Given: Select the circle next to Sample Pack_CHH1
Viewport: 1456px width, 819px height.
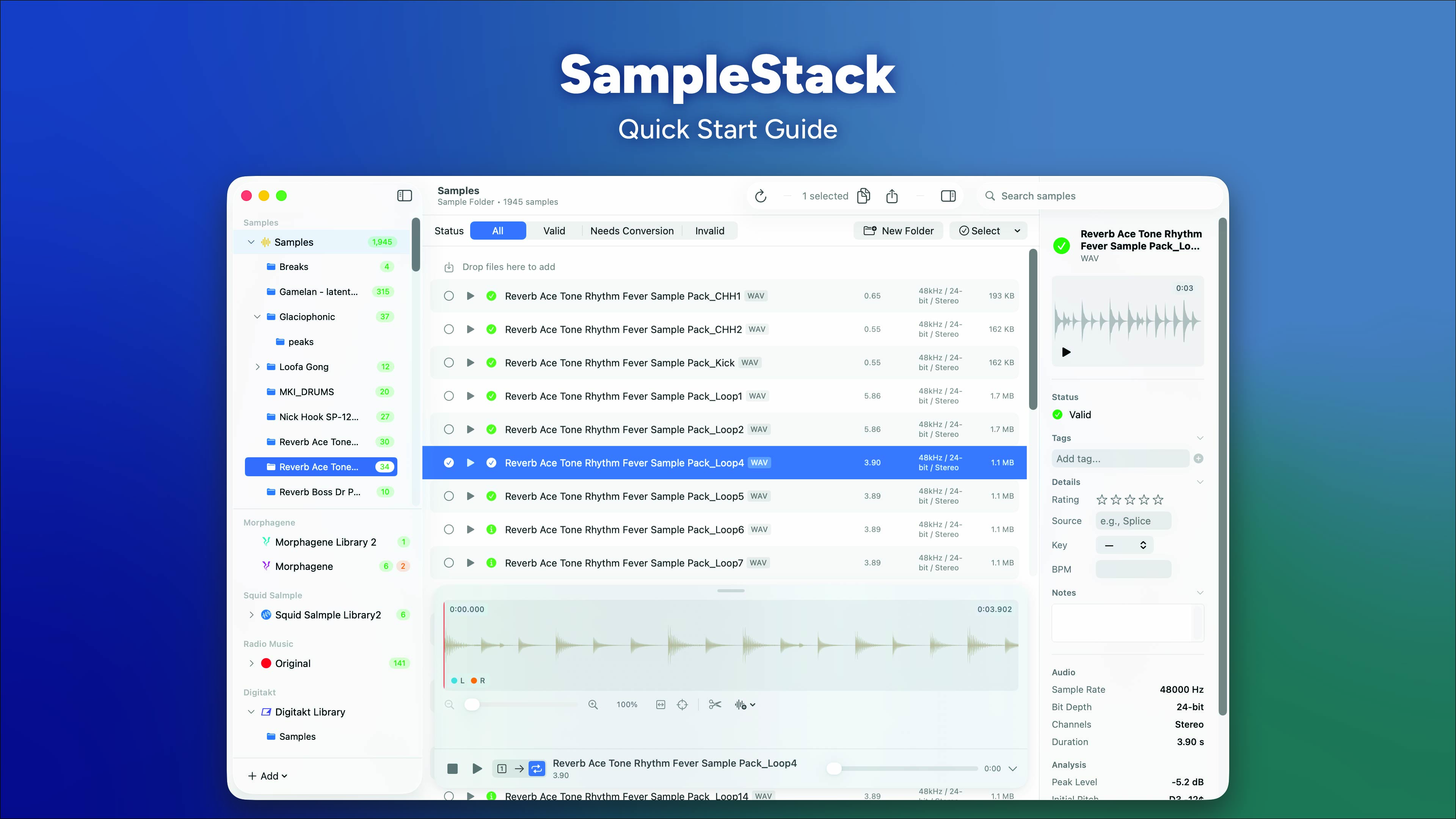Looking at the screenshot, I should point(449,296).
